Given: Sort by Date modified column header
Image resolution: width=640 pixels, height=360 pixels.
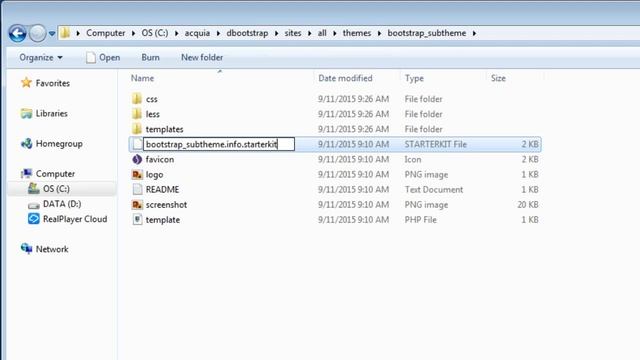Looking at the screenshot, I should tap(345, 78).
